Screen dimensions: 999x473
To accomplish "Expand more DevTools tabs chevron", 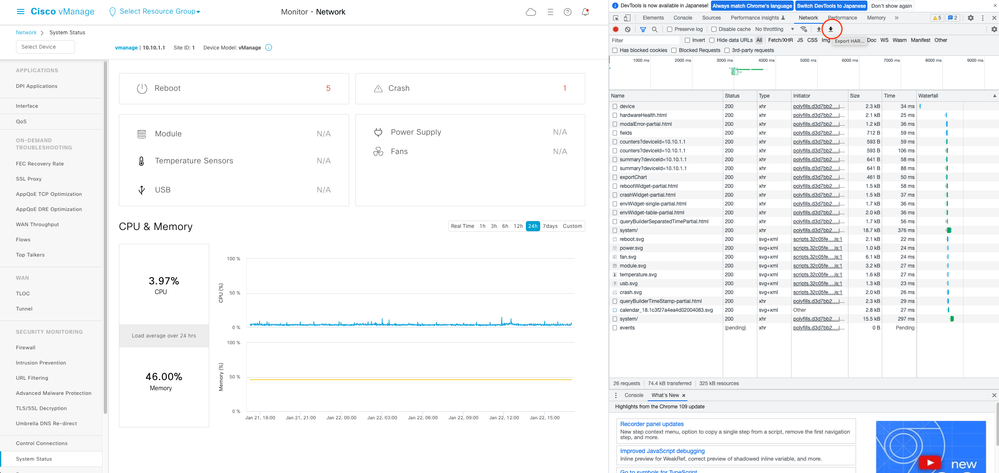I will [x=896, y=18].
